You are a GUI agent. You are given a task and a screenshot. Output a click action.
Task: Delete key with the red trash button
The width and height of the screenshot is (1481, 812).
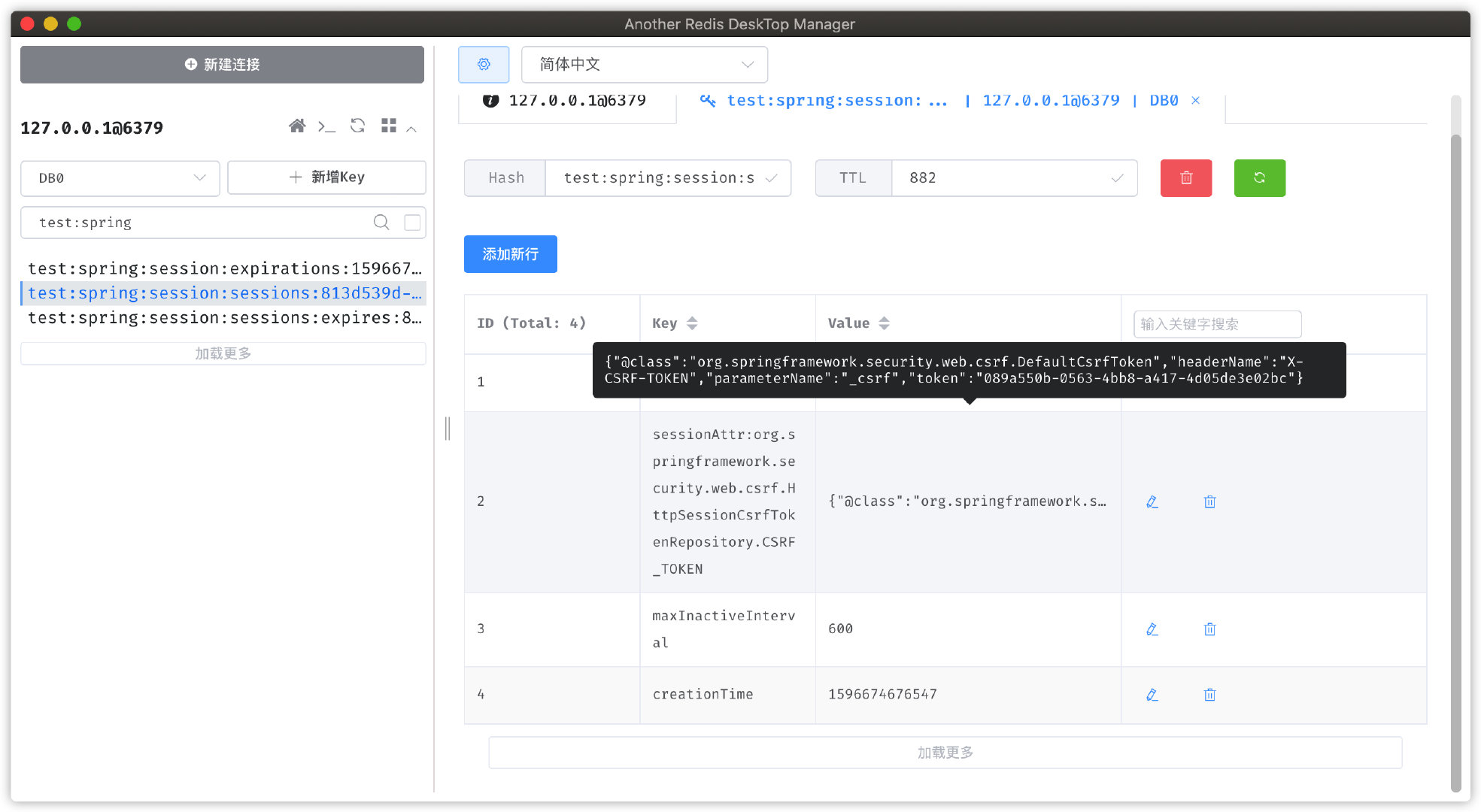(1185, 178)
